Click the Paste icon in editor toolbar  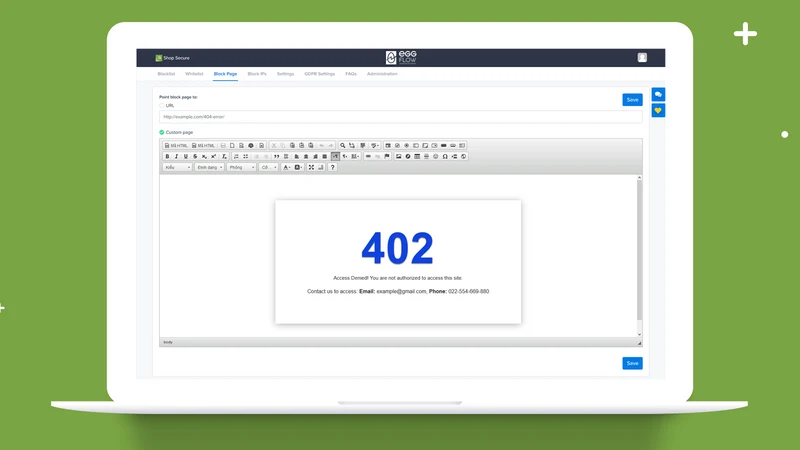click(292, 145)
